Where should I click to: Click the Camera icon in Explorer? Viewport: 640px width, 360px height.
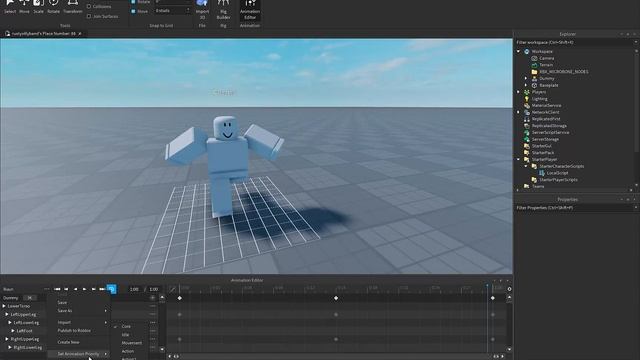click(534, 58)
